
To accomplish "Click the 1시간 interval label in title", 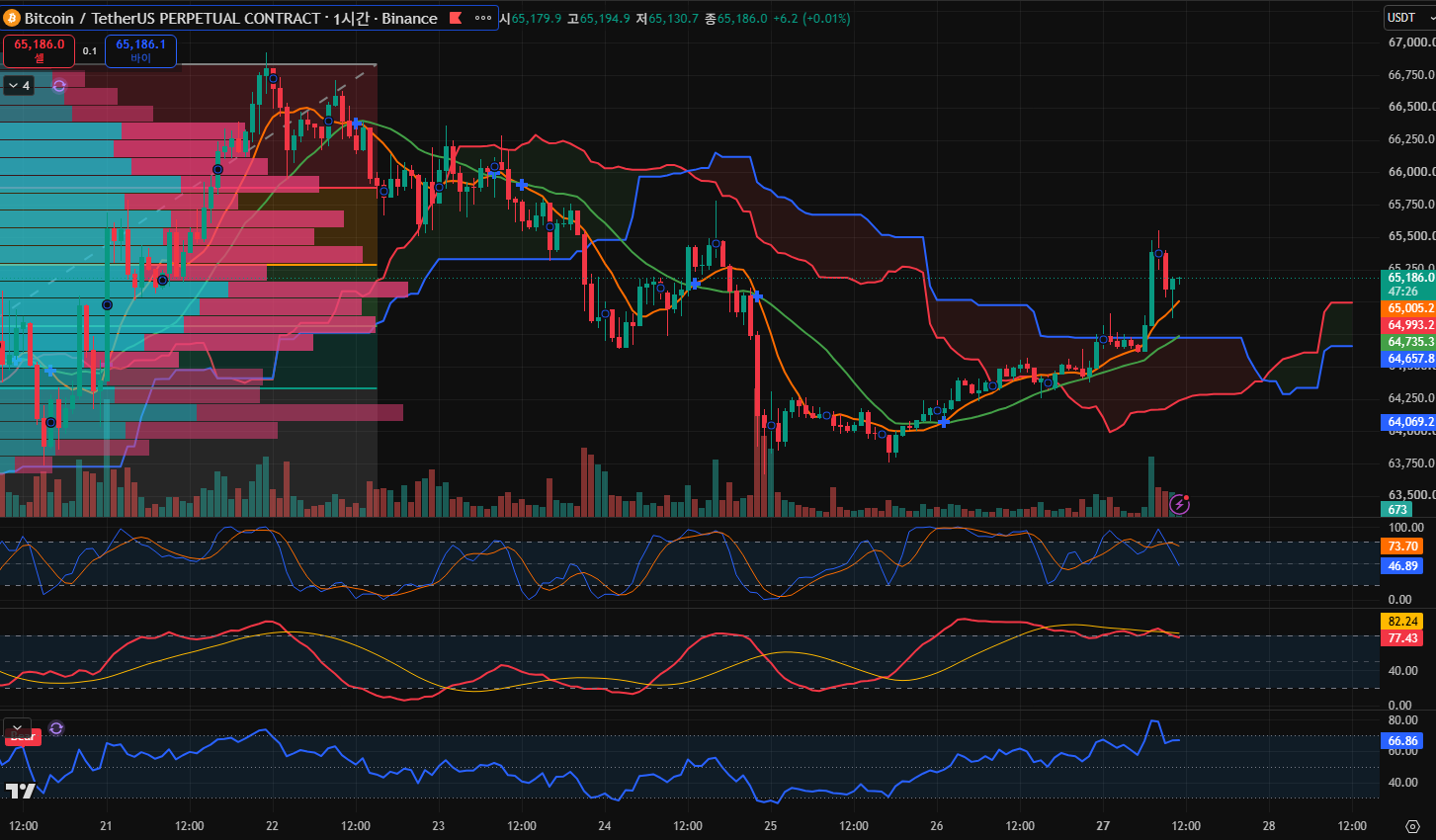I will pyautogui.click(x=351, y=18).
